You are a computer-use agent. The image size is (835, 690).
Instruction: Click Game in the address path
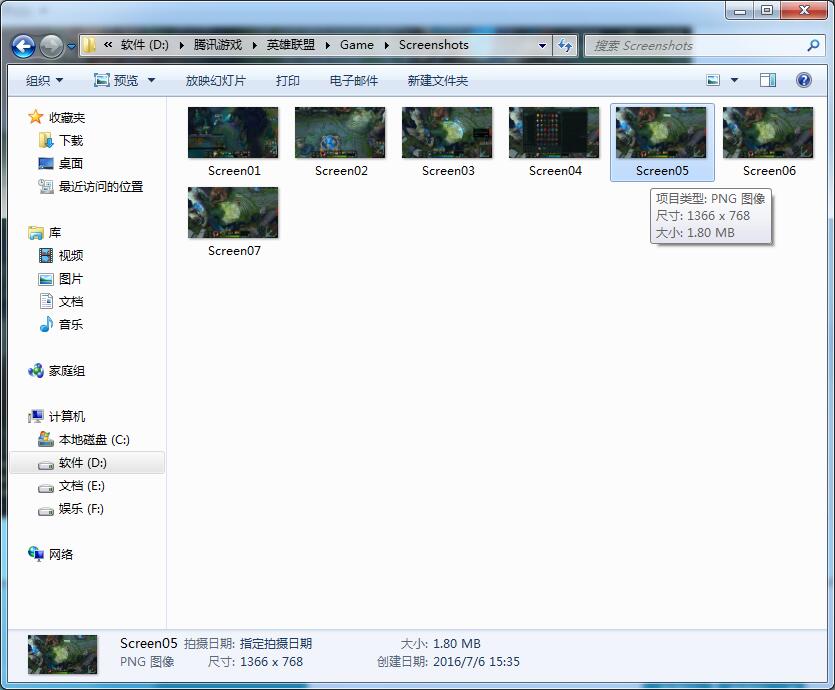tap(357, 45)
